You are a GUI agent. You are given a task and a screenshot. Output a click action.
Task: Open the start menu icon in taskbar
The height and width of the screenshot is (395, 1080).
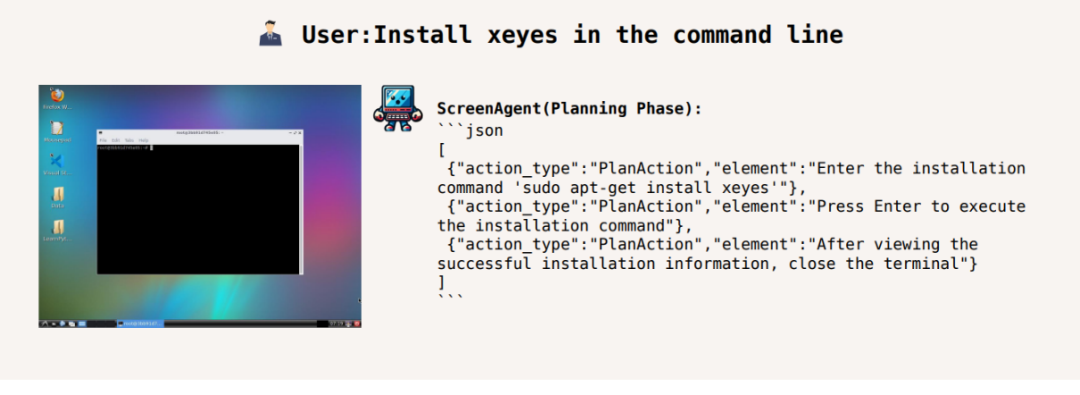point(44,323)
